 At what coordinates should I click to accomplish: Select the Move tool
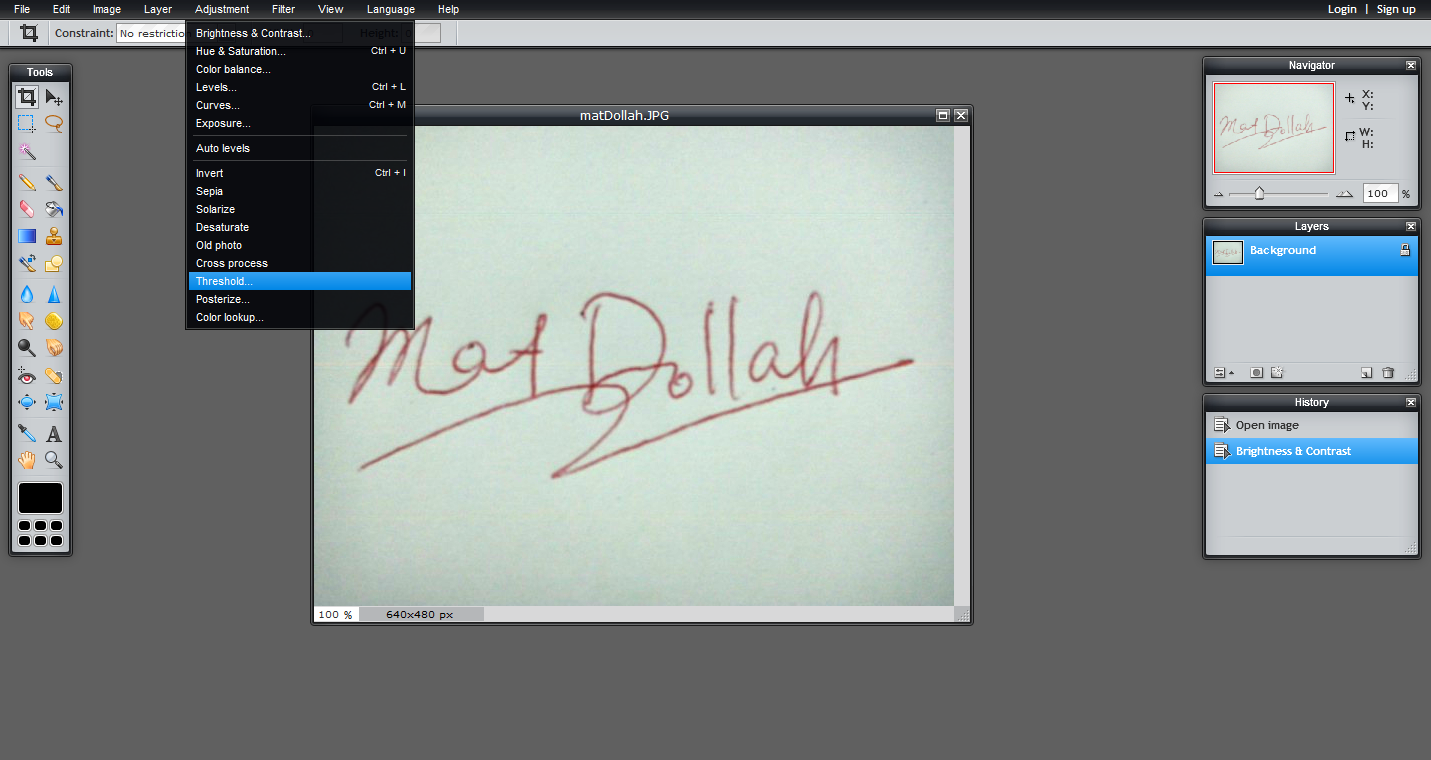coord(54,97)
